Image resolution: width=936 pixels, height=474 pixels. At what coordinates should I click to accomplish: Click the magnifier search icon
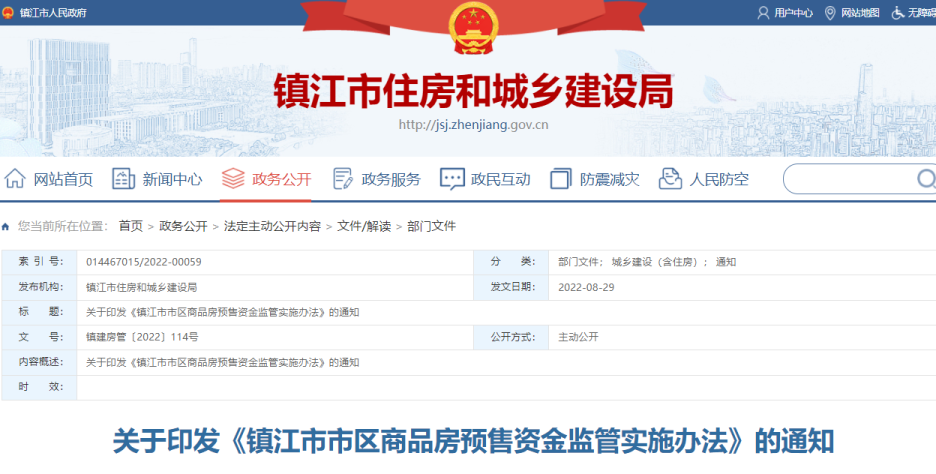pyautogui.click(x=926, y=178)
